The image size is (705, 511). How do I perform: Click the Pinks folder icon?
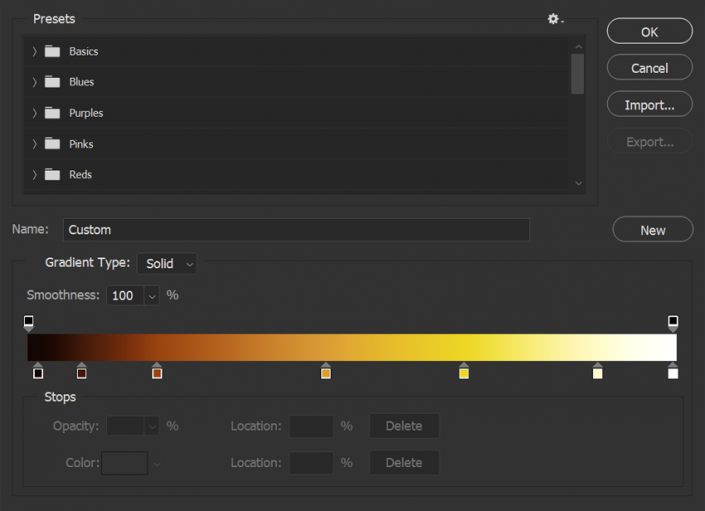[52, 144]
